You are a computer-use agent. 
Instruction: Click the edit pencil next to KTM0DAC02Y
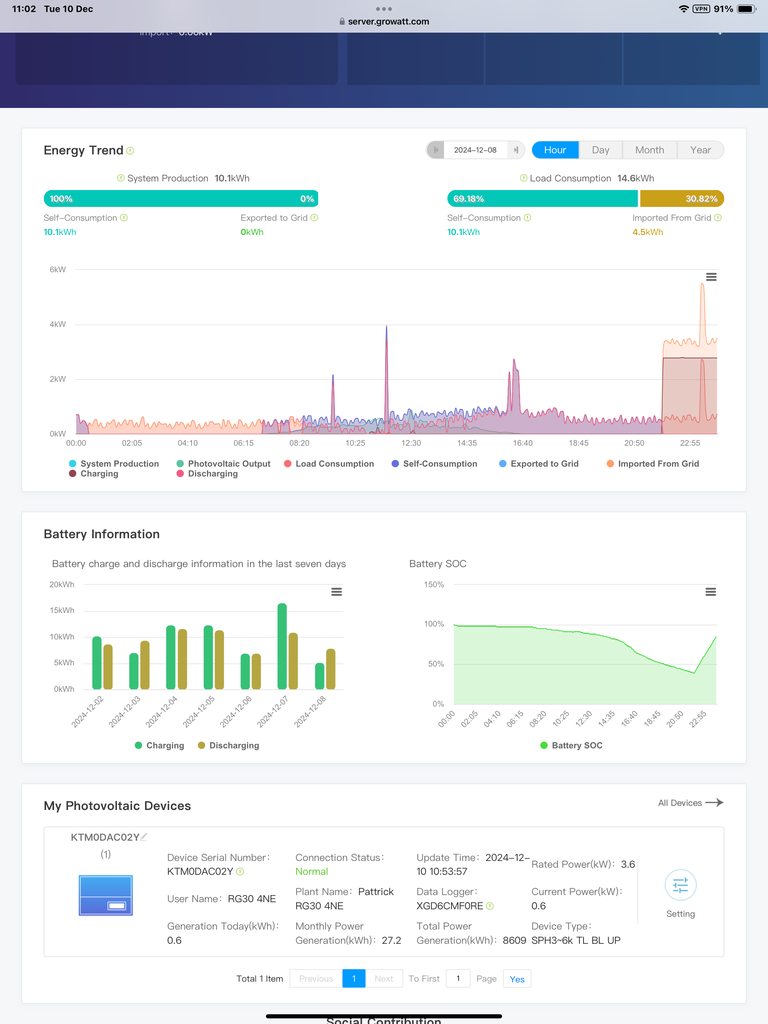(144, 837)
